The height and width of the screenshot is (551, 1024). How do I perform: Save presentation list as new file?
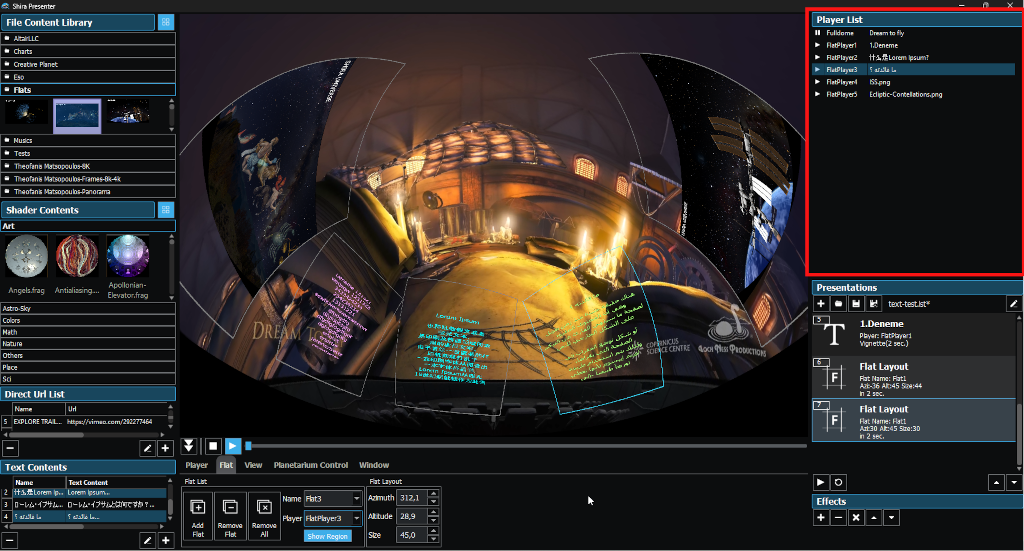click(874, 304)
